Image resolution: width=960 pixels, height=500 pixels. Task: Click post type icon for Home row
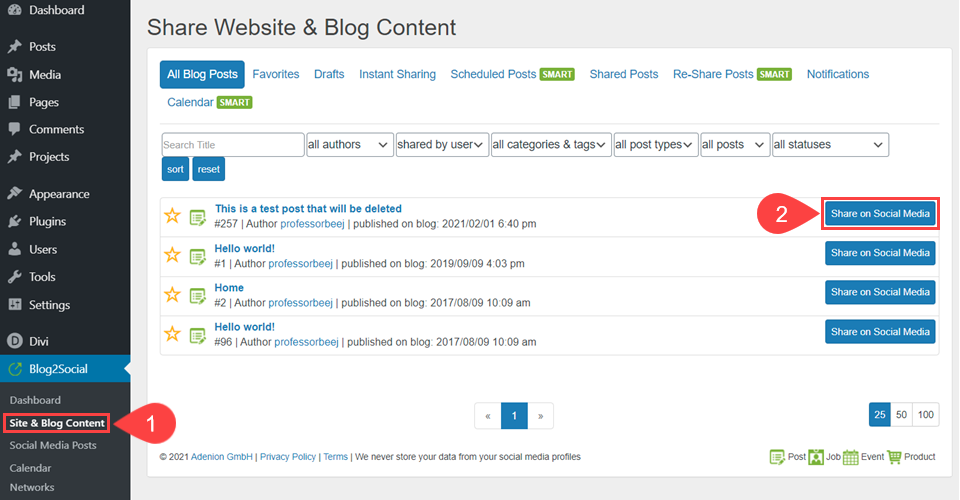tap(198, 296)
